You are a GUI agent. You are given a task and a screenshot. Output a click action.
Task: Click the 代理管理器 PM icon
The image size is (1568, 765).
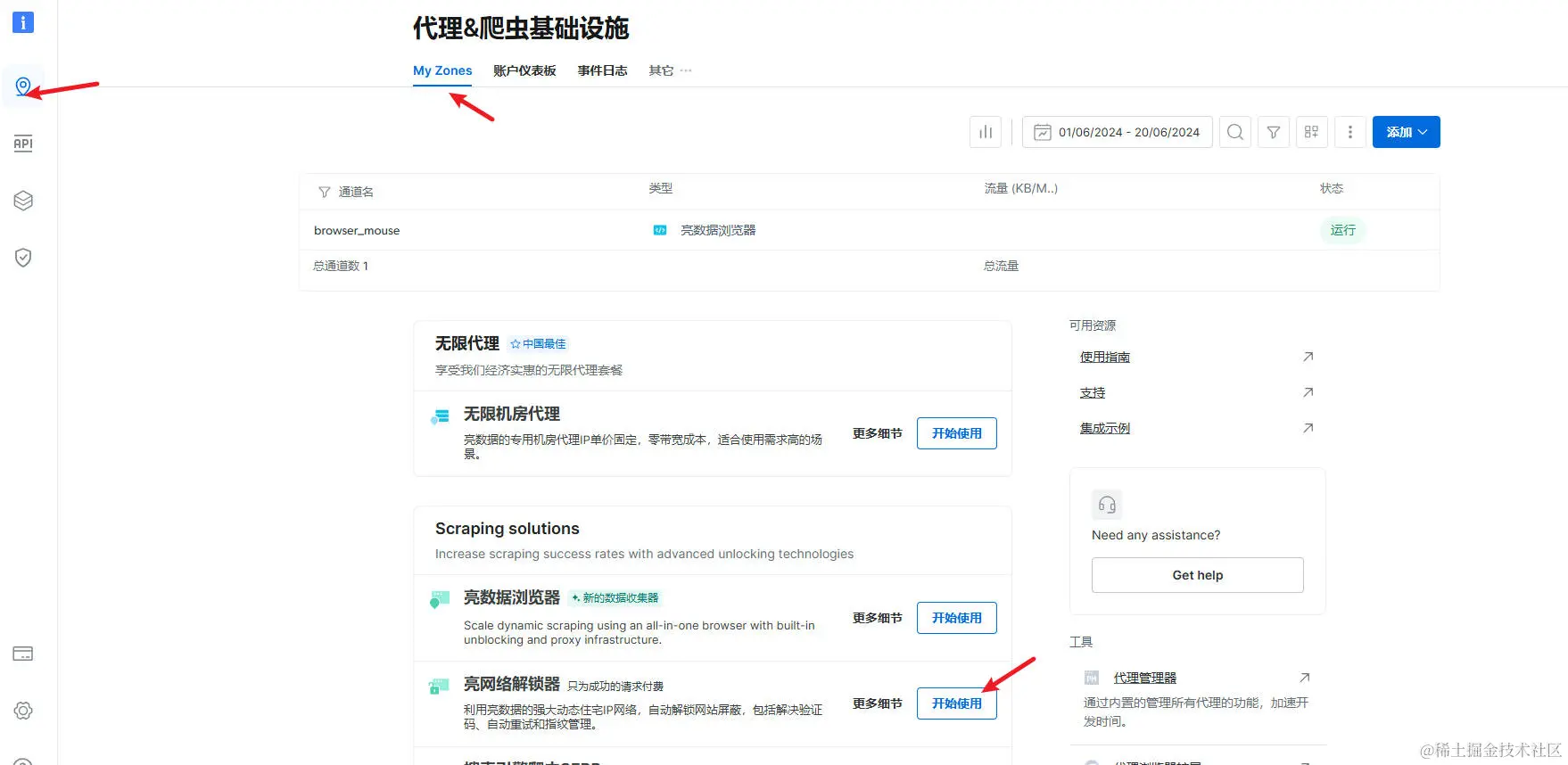pyautogui.click(x=1092, y=678)
